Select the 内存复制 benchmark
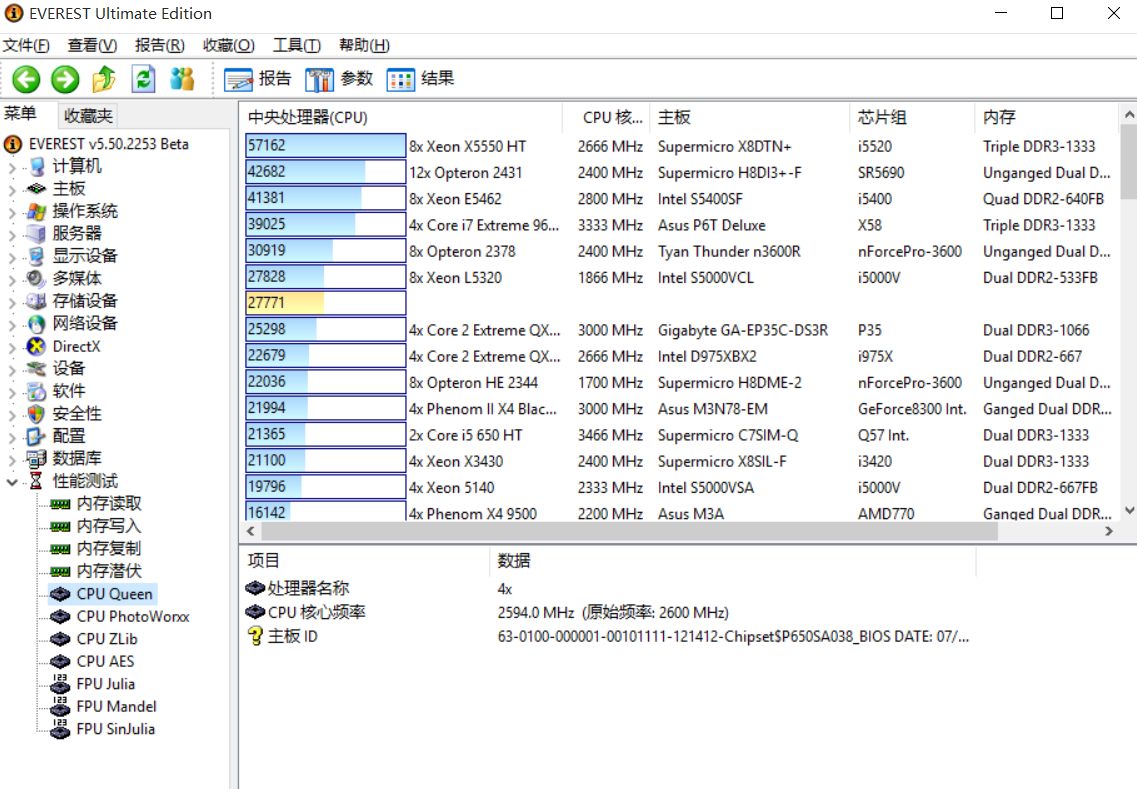Image resolution: width=1137 pixels, height=789 pixels. [109, 548]
